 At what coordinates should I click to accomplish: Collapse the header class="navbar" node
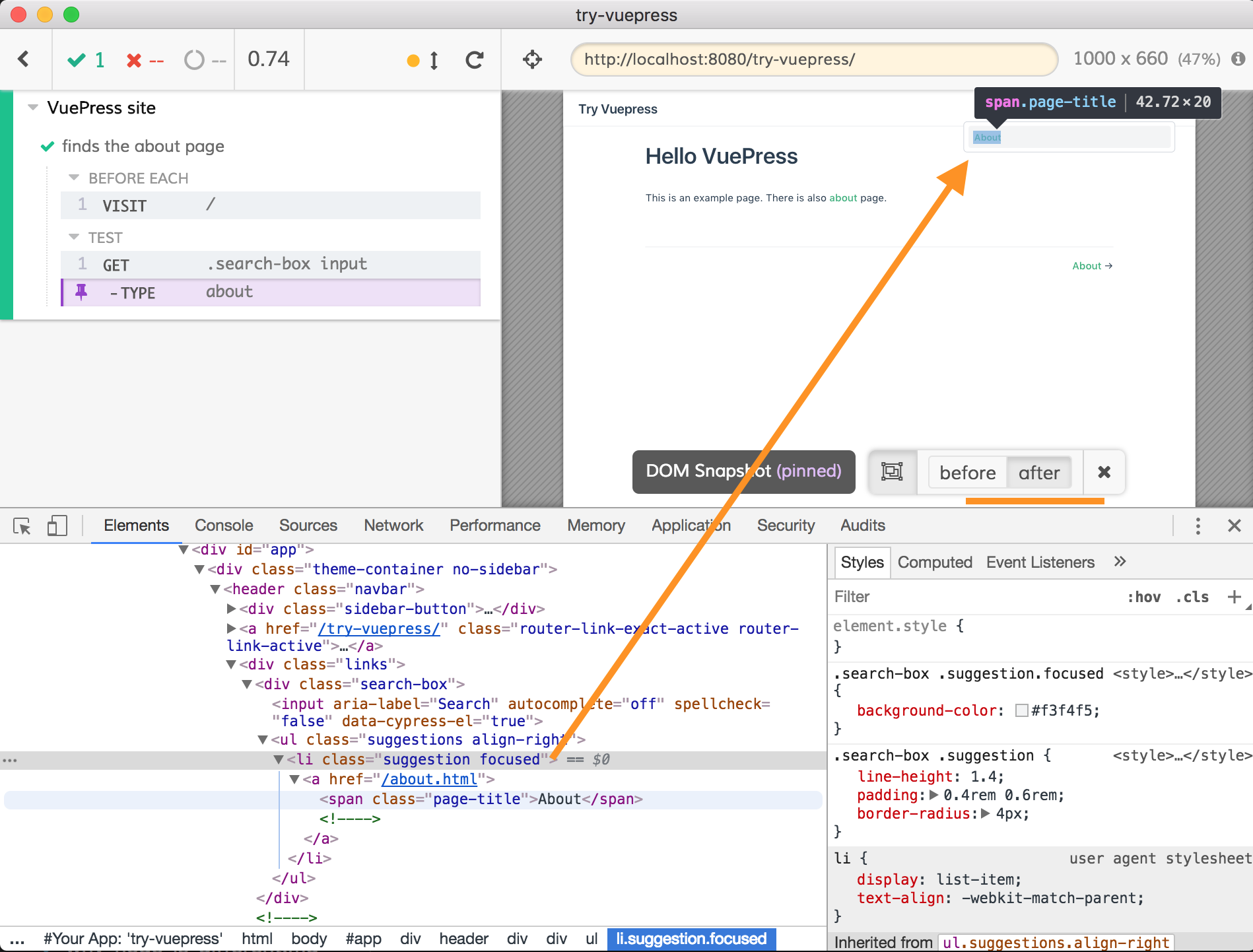click(x=215, y=589)
